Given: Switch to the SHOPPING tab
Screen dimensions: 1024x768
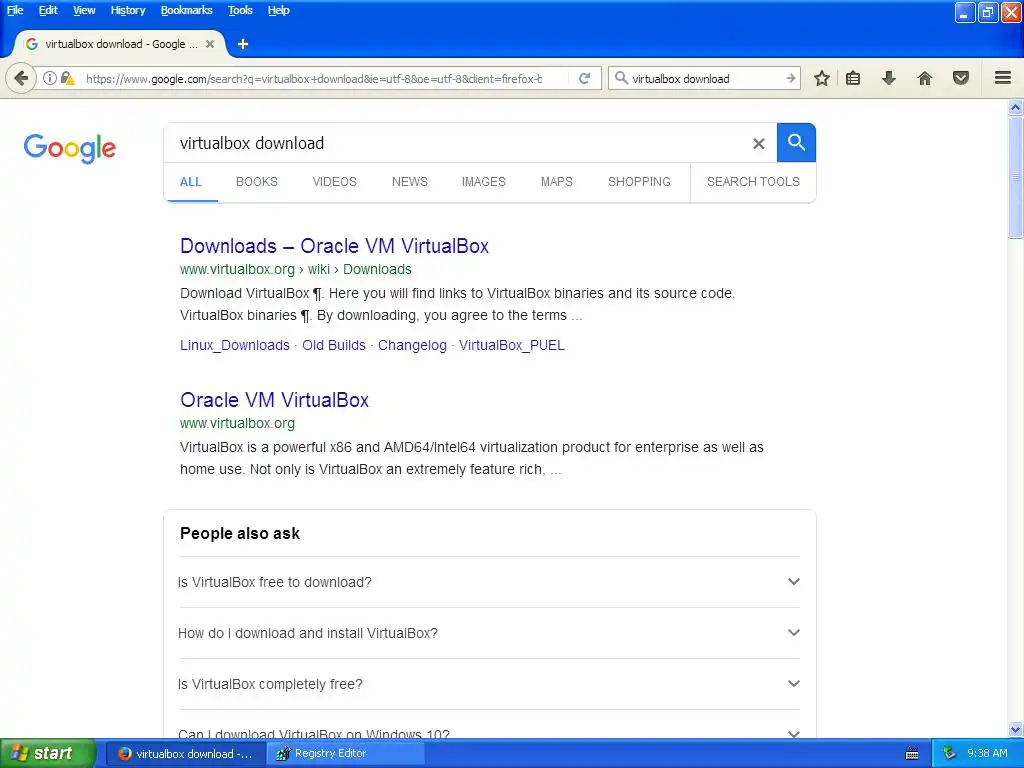Looking at the screenshot, I should click(639, 182).
